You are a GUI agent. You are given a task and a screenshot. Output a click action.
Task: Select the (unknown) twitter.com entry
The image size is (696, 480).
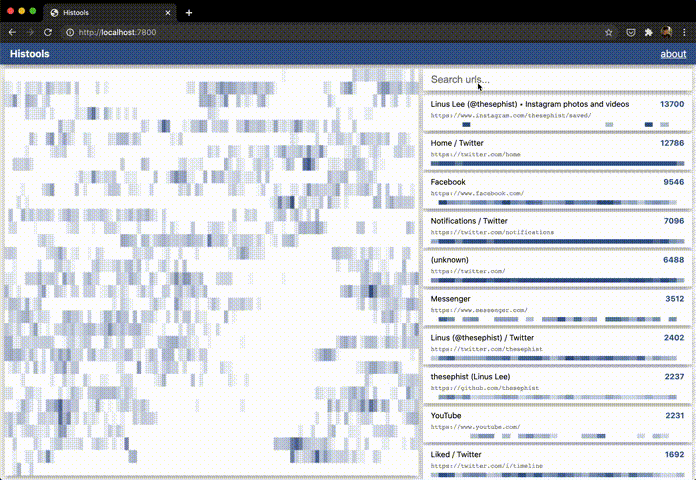pos(557,269)
